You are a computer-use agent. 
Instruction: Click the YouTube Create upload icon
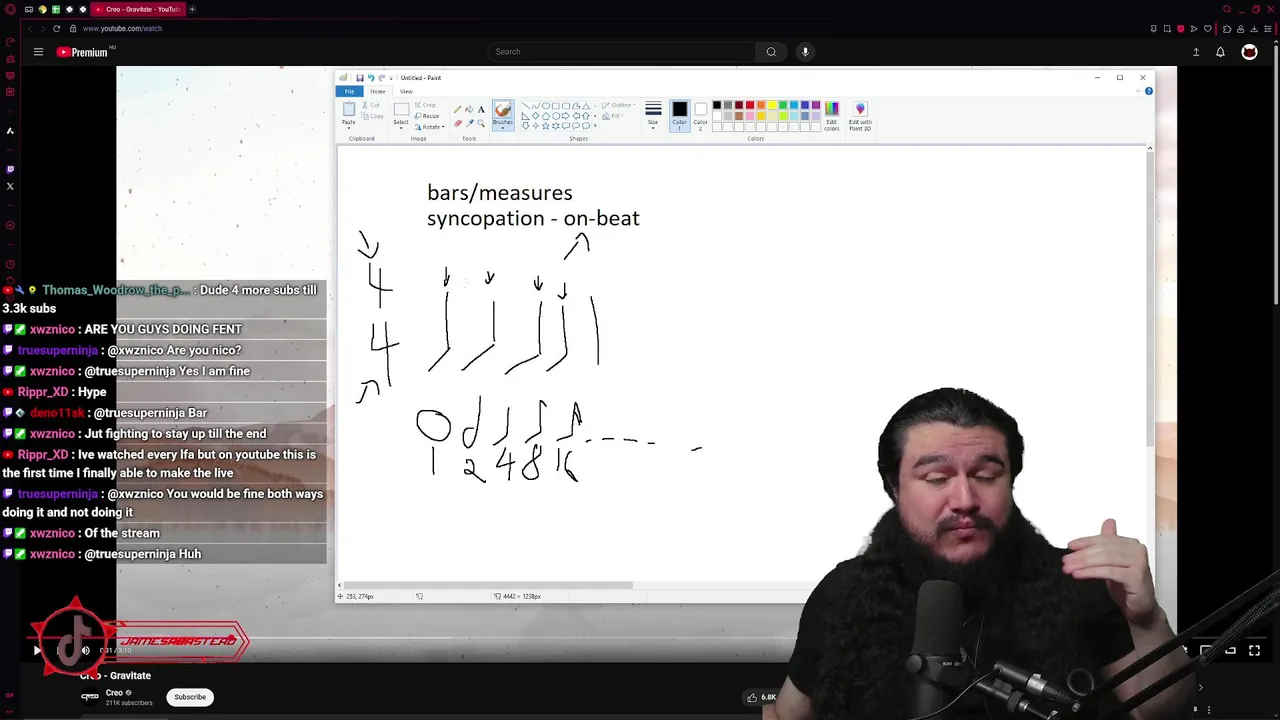click(1196, 52)
